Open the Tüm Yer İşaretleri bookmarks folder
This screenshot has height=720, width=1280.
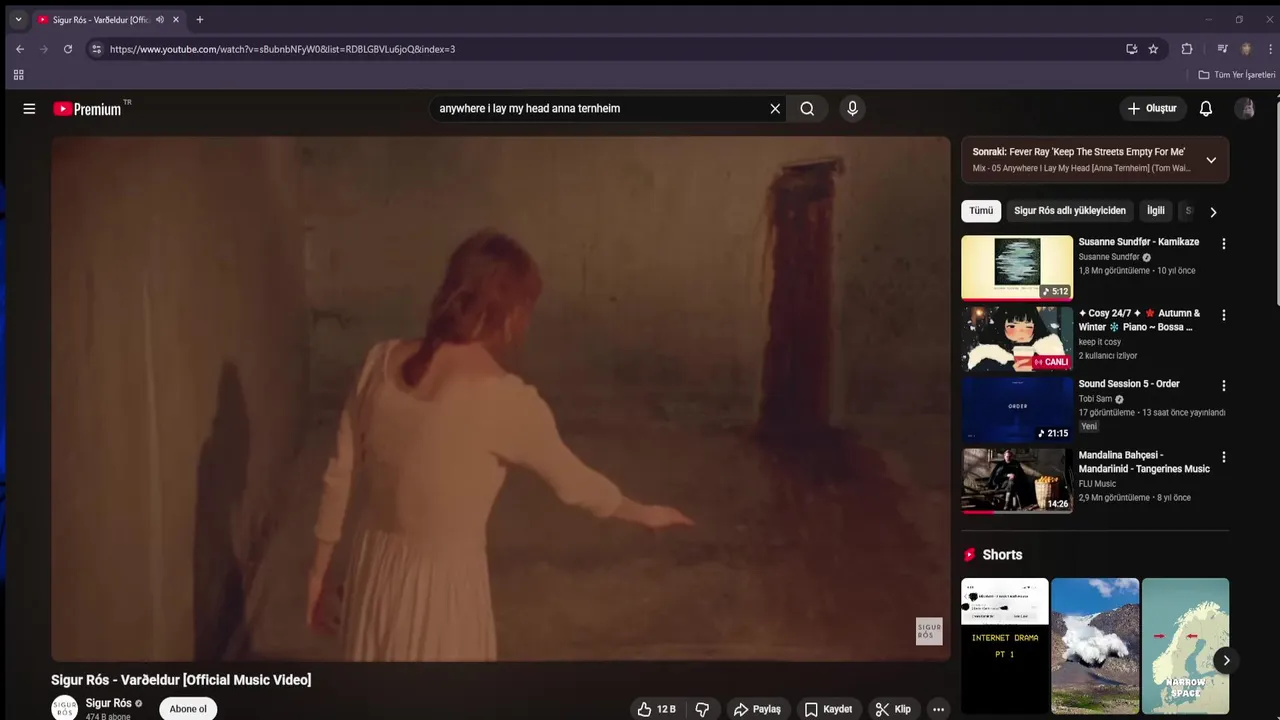pyautogui.click(x=1237, y=75)
